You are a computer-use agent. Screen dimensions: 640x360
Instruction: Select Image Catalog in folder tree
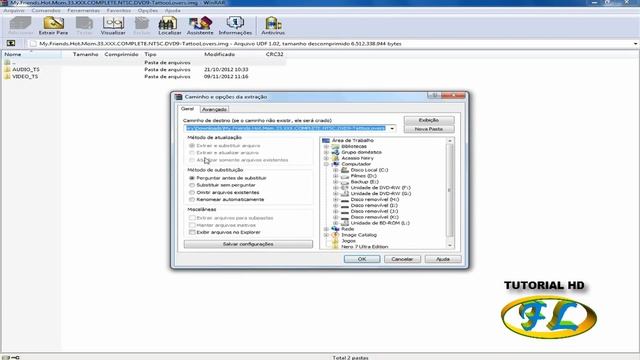[x=359, y=235]
